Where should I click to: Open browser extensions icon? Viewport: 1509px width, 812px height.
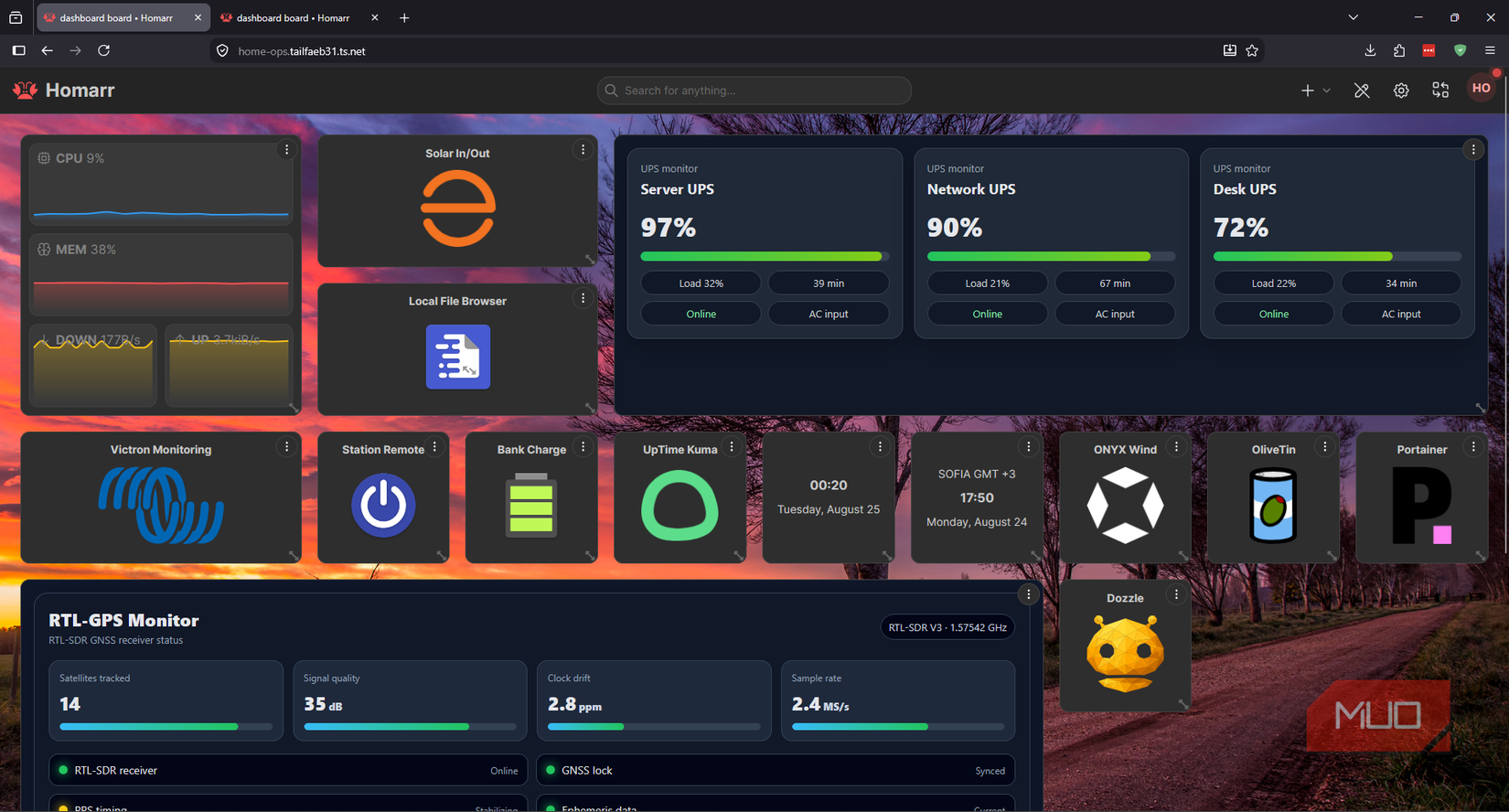pyautogui.click(x=1399, y=51)
